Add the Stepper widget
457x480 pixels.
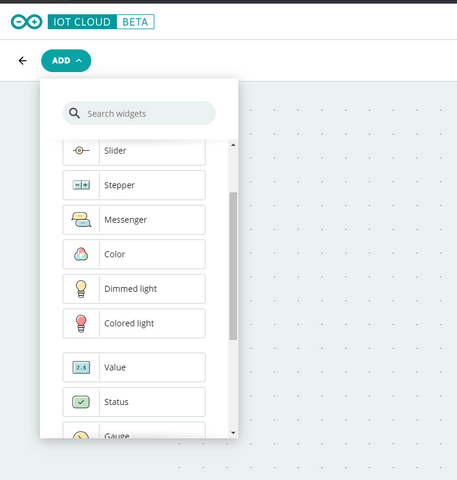click(x=134, y=185)
